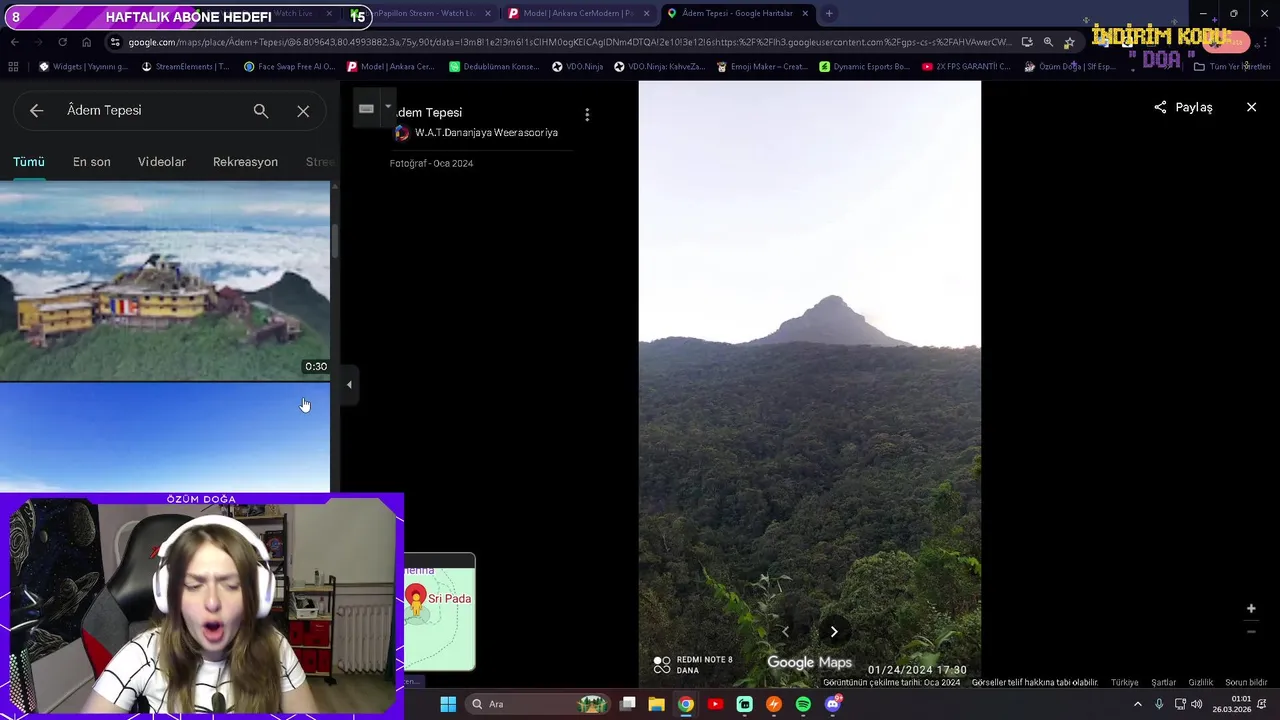
Task: Click the browser home icon
Action: [87, 42]
